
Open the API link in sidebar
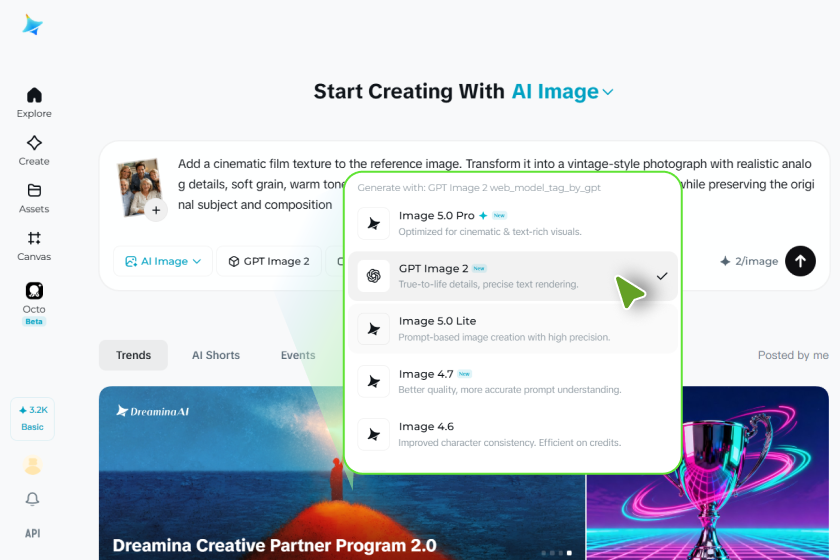tap(33, 533)
